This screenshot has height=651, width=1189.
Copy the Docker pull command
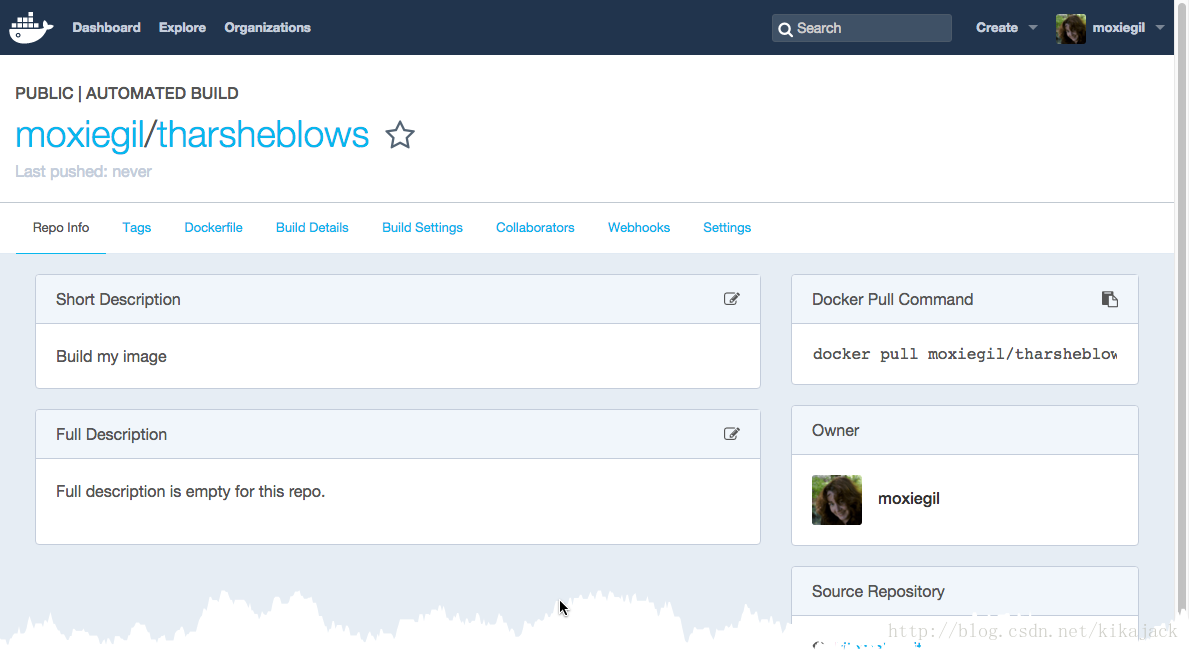pyautogui.click(x=1109, y=299)
